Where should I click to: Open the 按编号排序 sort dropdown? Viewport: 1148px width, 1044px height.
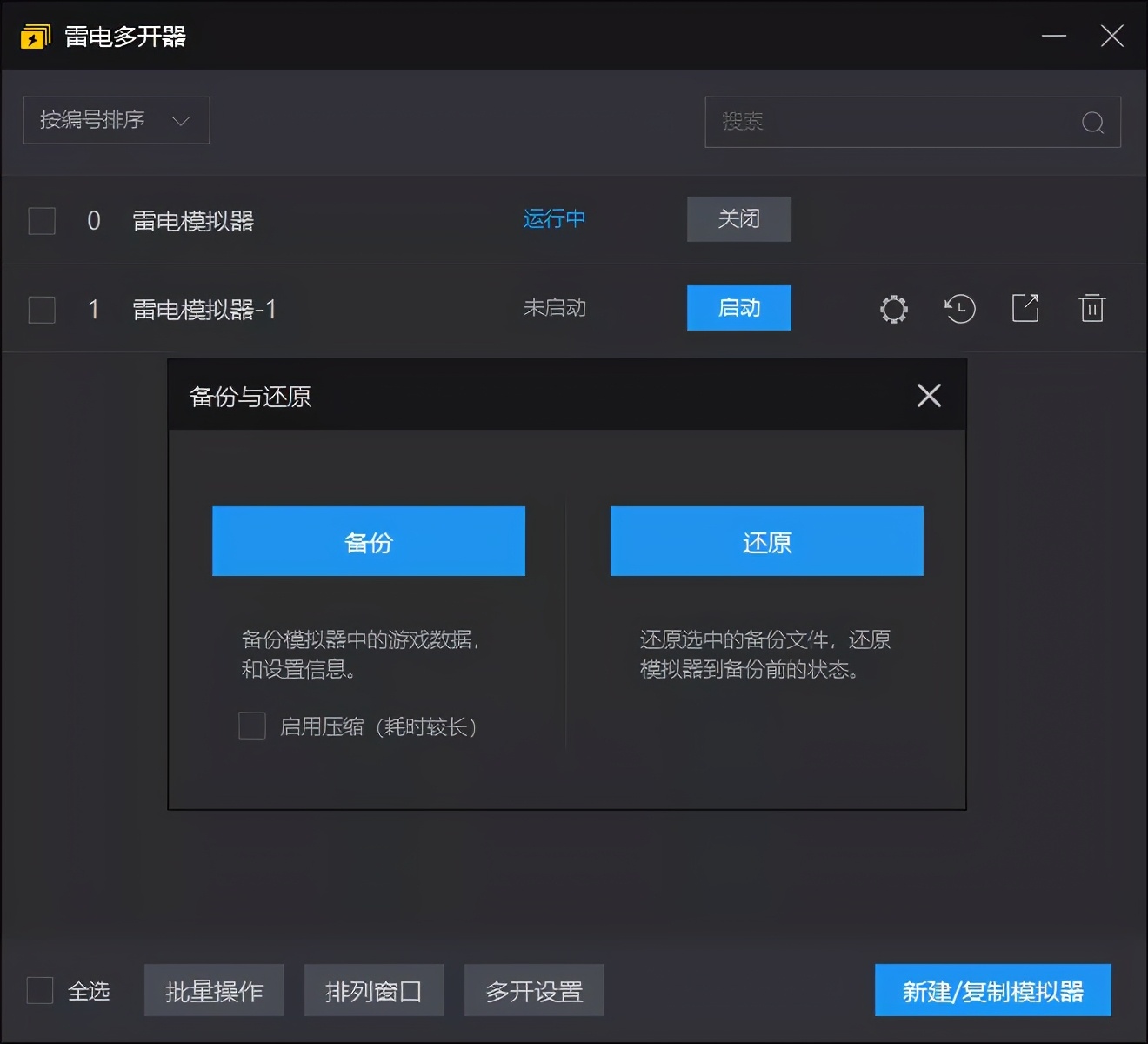pyautogui.click(x=116, y=120)
